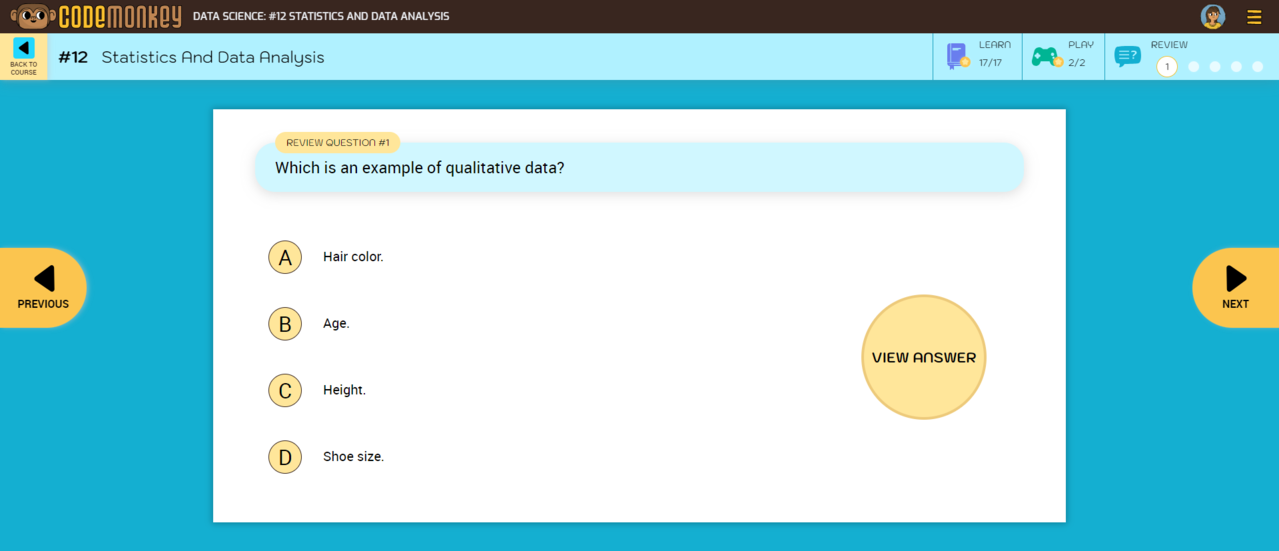1279x551 pixels.
Task: Open the user profile avatar
Action: click(1213, 16)
